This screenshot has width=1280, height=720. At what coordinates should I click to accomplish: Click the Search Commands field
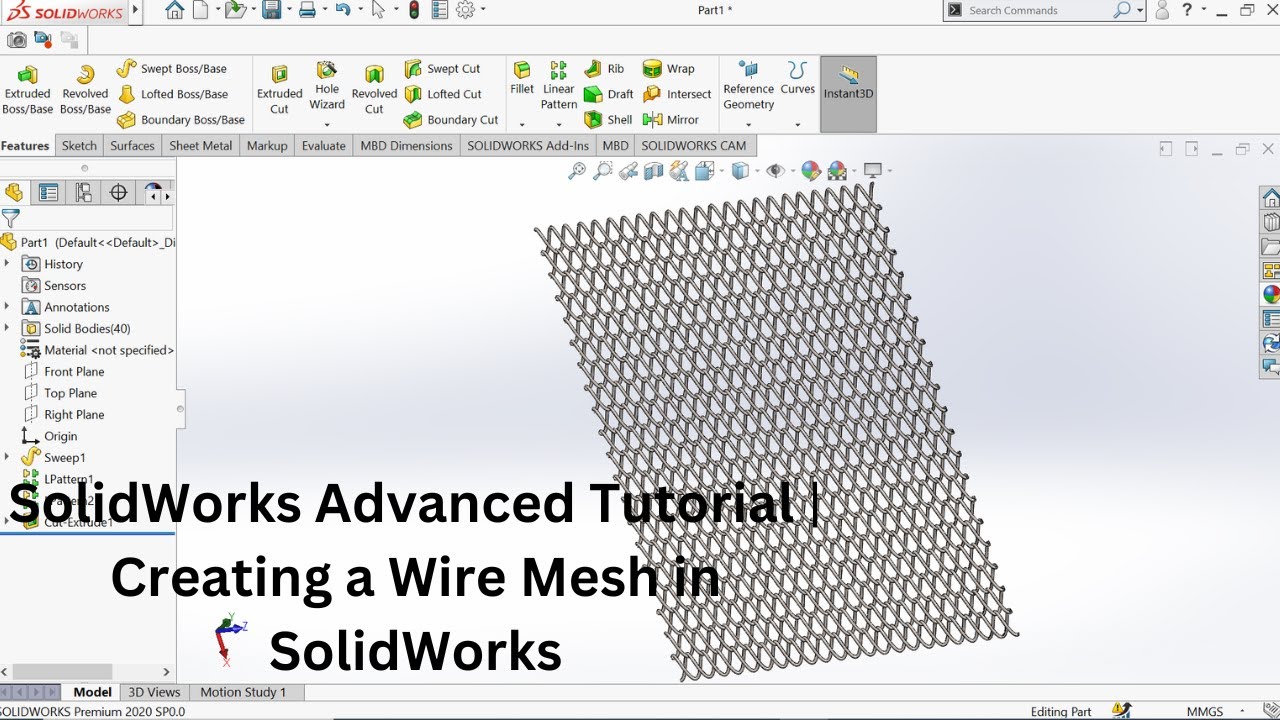tap(1044, 10)
